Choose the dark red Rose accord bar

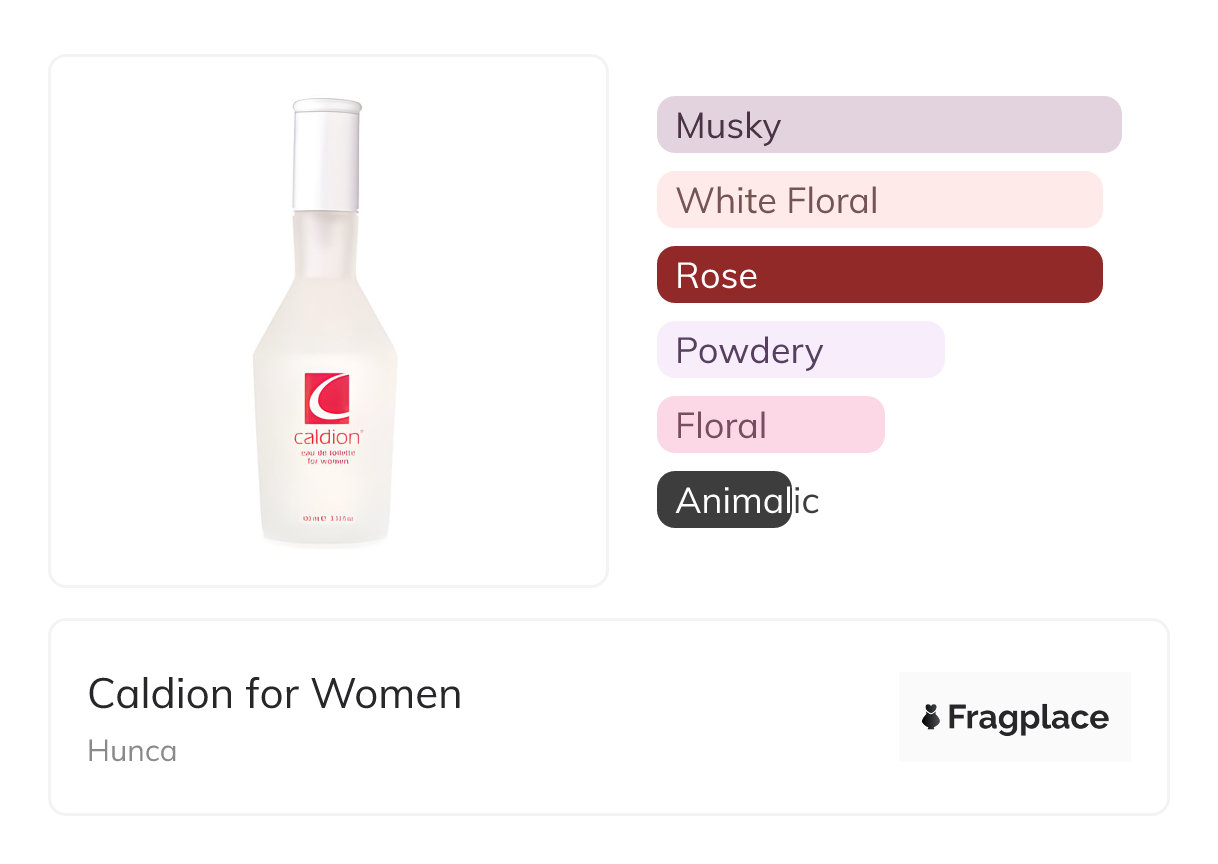coord(879,275)
